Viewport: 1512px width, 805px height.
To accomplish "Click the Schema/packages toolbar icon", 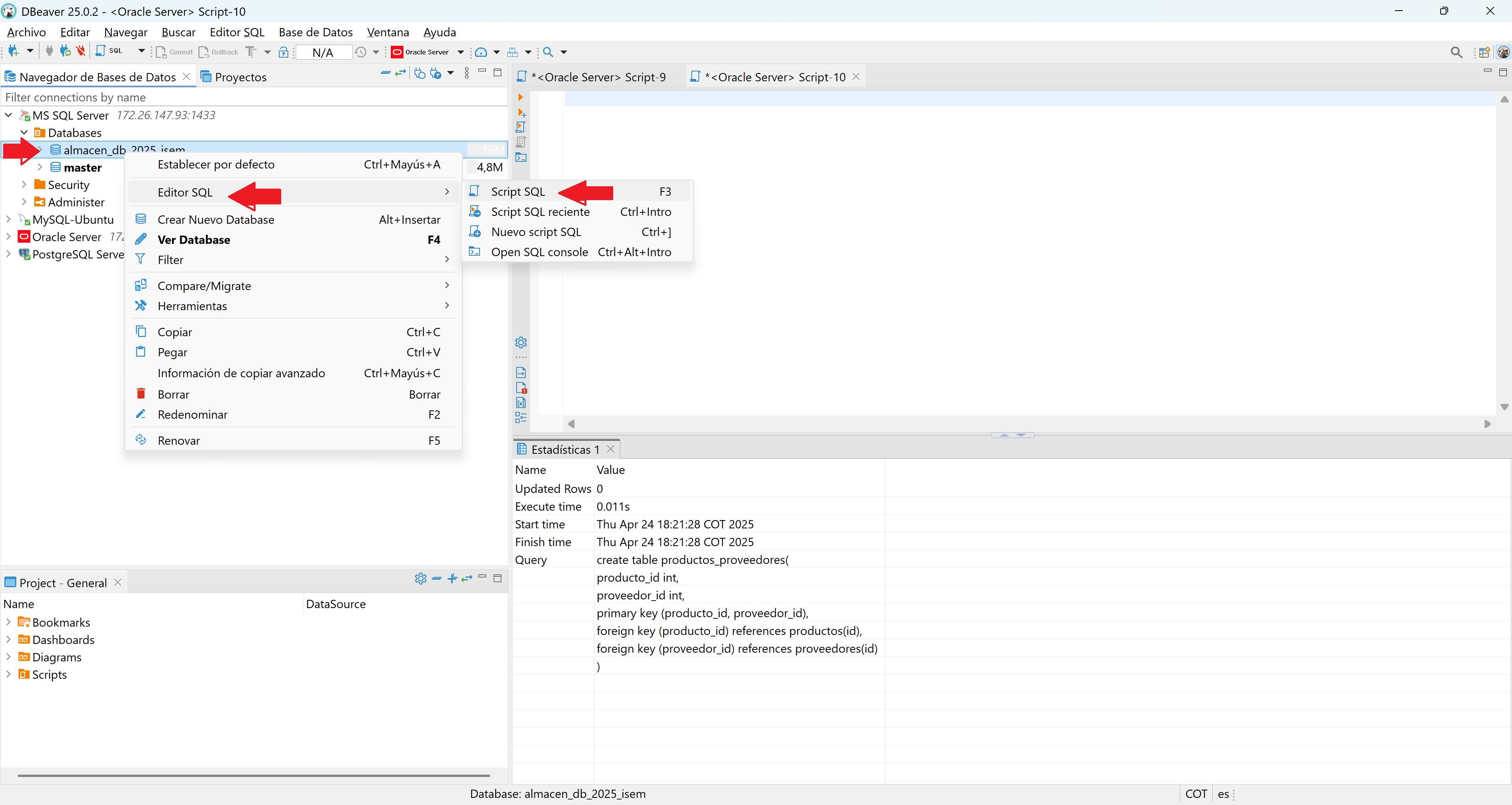I will pyautogui.click(x=512, y=52).
